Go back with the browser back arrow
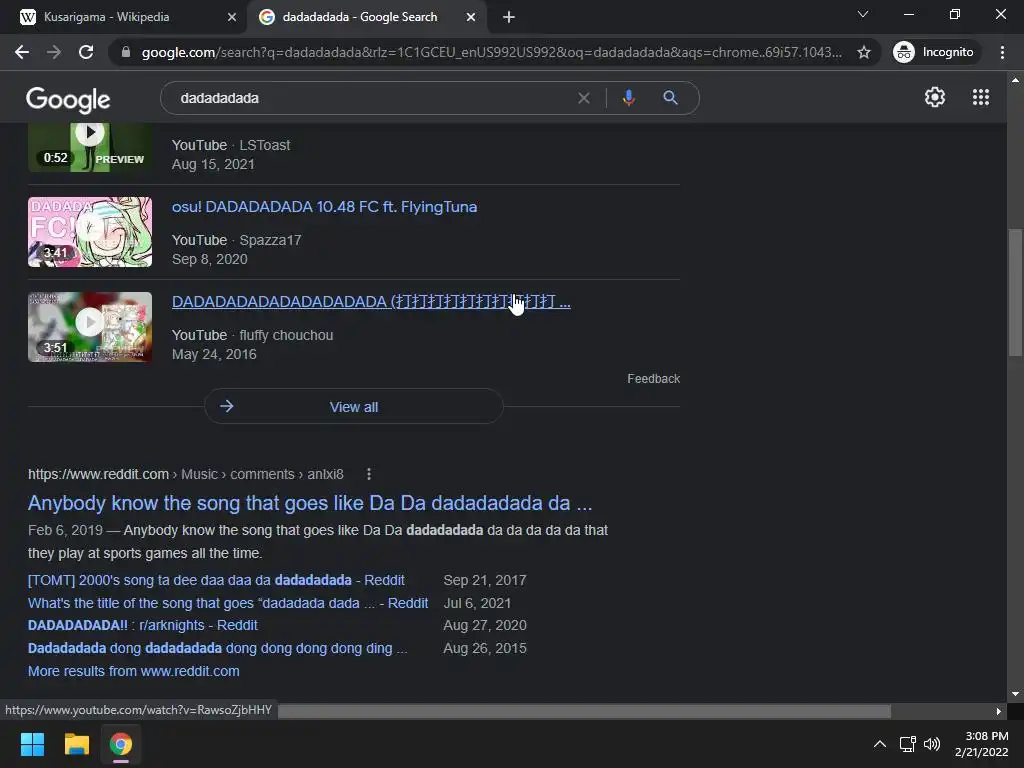 (22, 52)
